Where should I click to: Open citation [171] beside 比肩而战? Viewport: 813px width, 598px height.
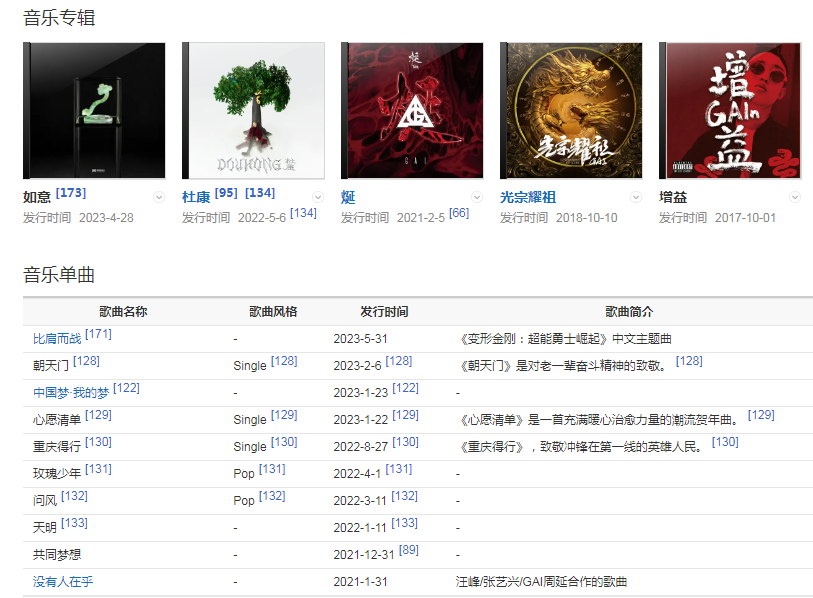click(98, 334)
